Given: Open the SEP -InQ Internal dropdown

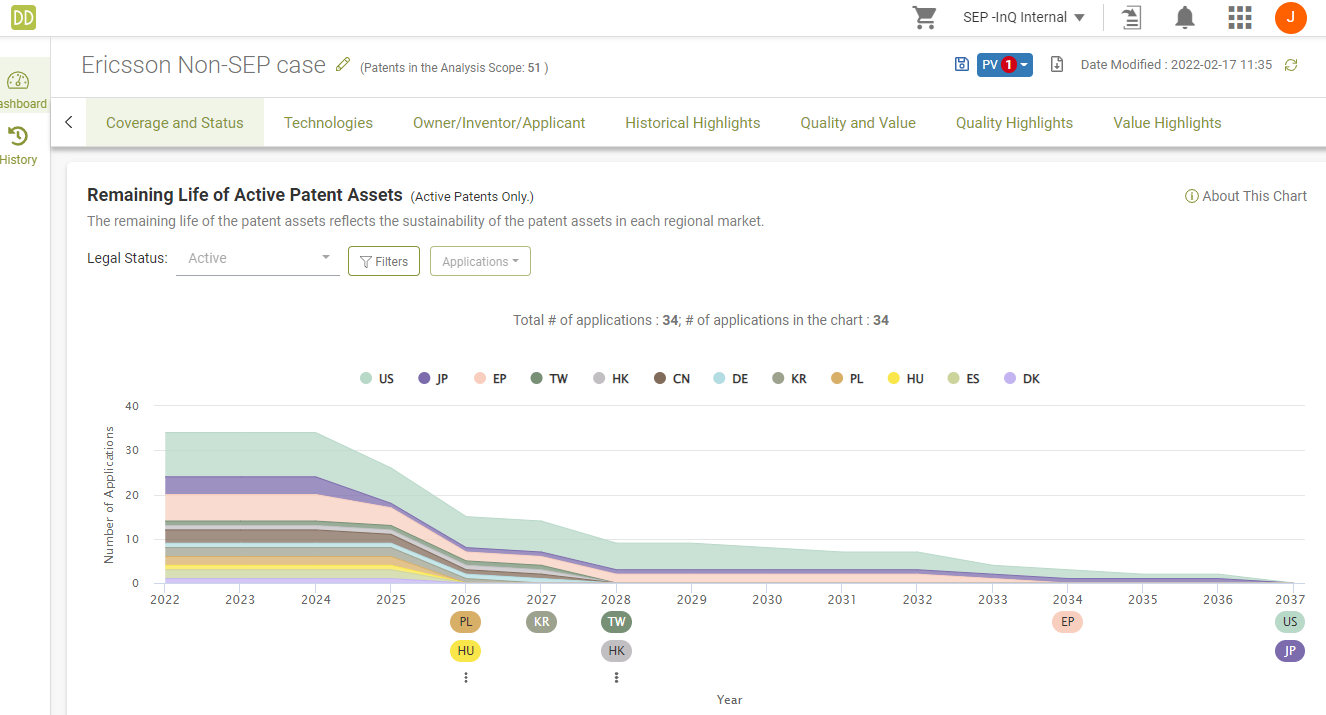Looking at the screenshot, I should (x=1022, y=17).
